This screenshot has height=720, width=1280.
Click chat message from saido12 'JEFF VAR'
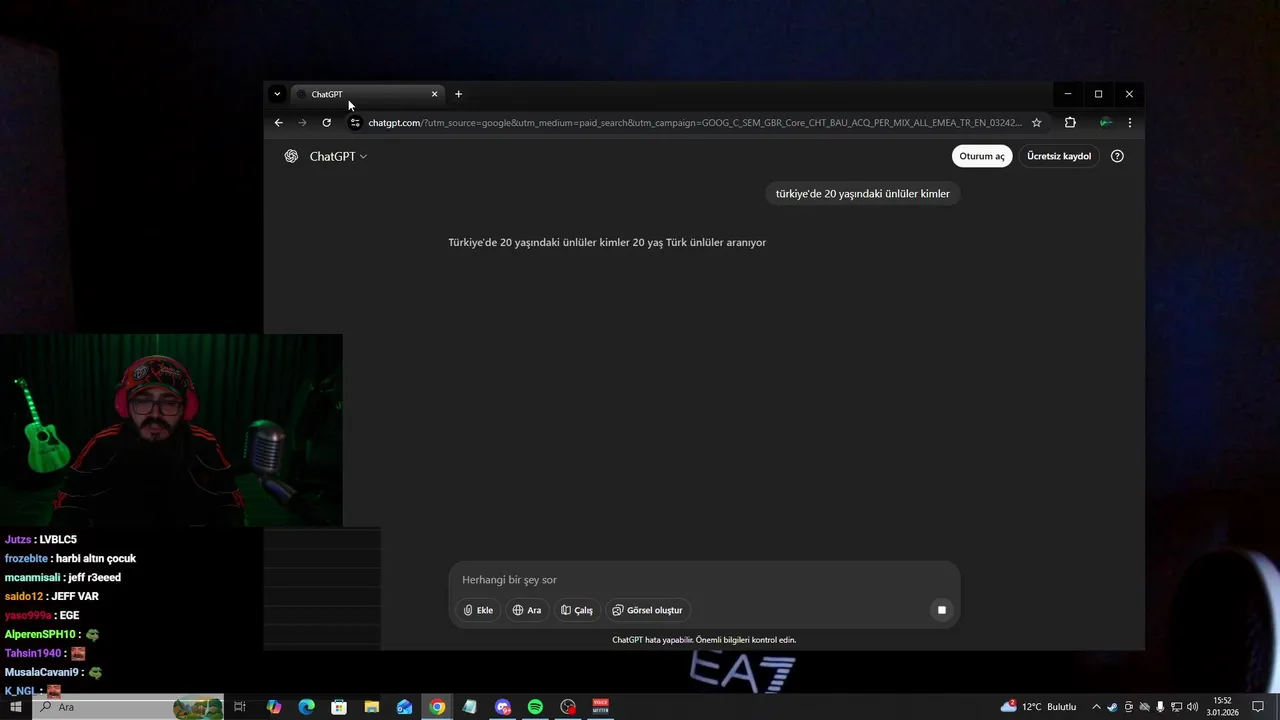pyautogui.click(x=75, y=597)
